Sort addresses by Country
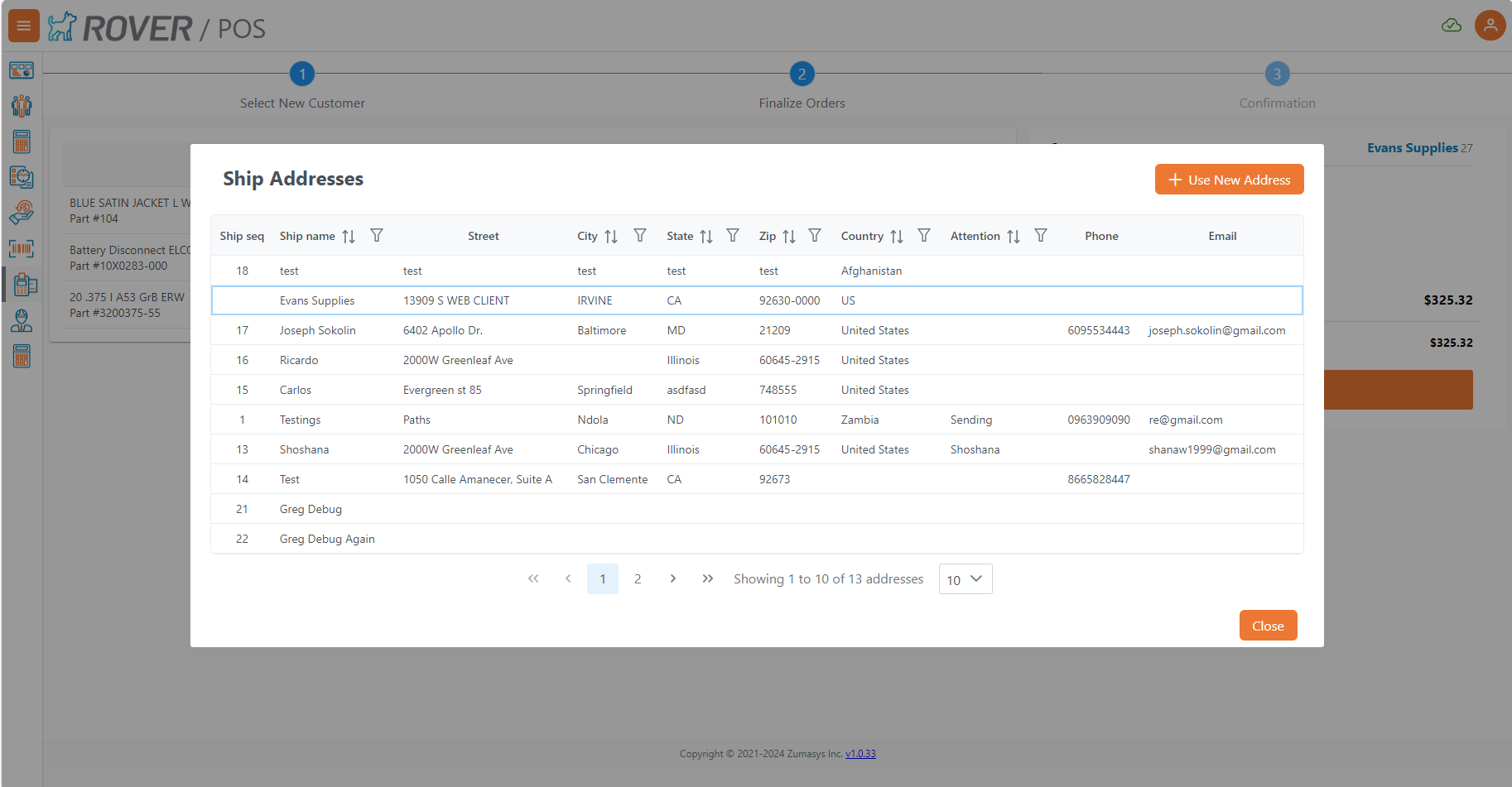1512x787 pixels. (x=897, y=237)
